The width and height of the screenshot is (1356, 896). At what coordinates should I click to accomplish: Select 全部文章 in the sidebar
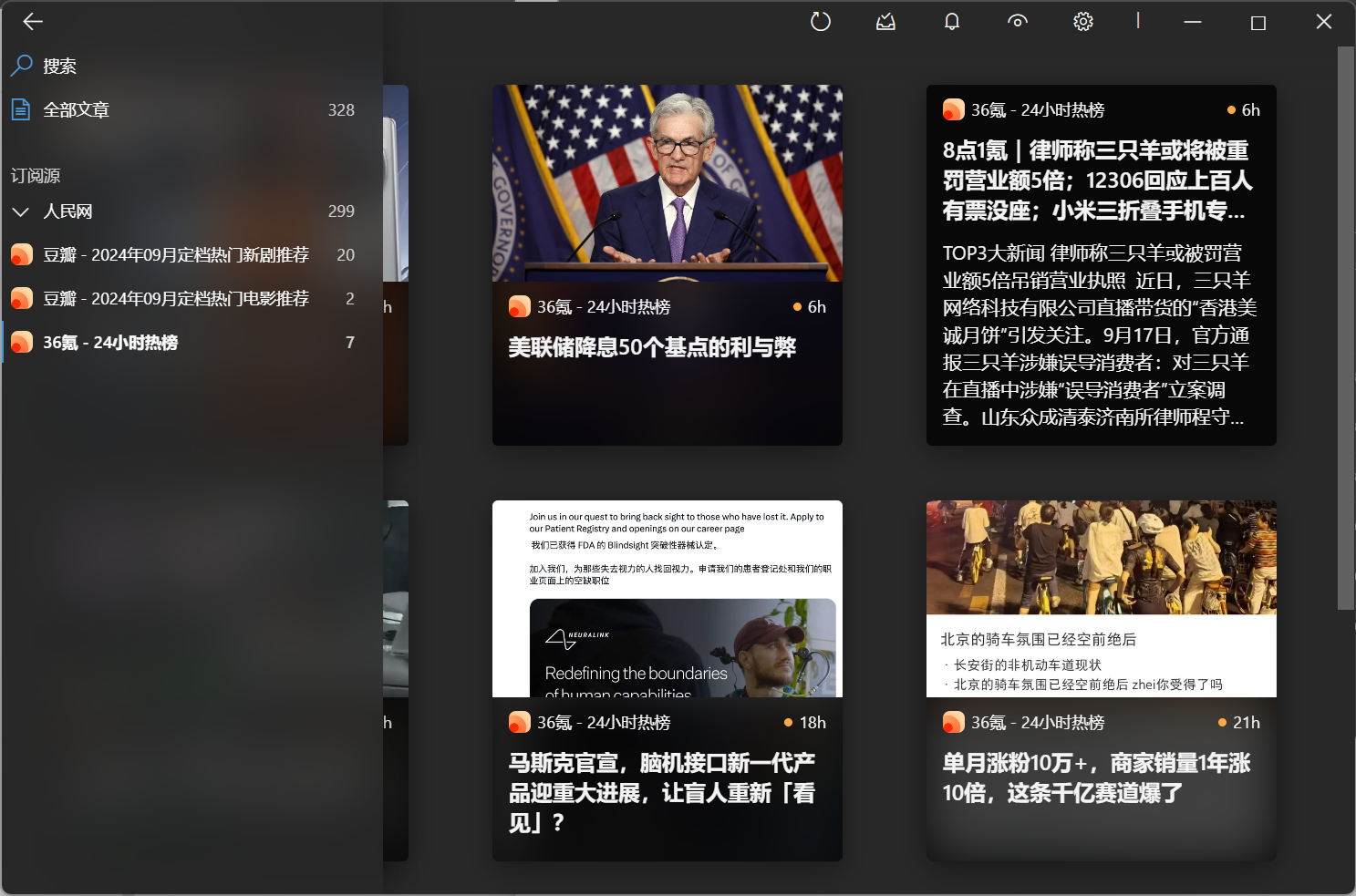191,109
